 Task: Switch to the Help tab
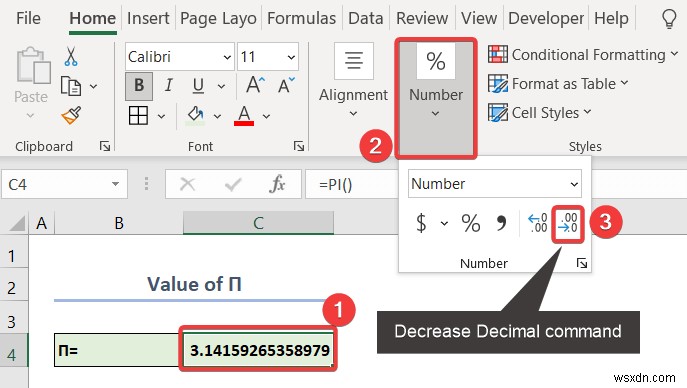(611, 18)
